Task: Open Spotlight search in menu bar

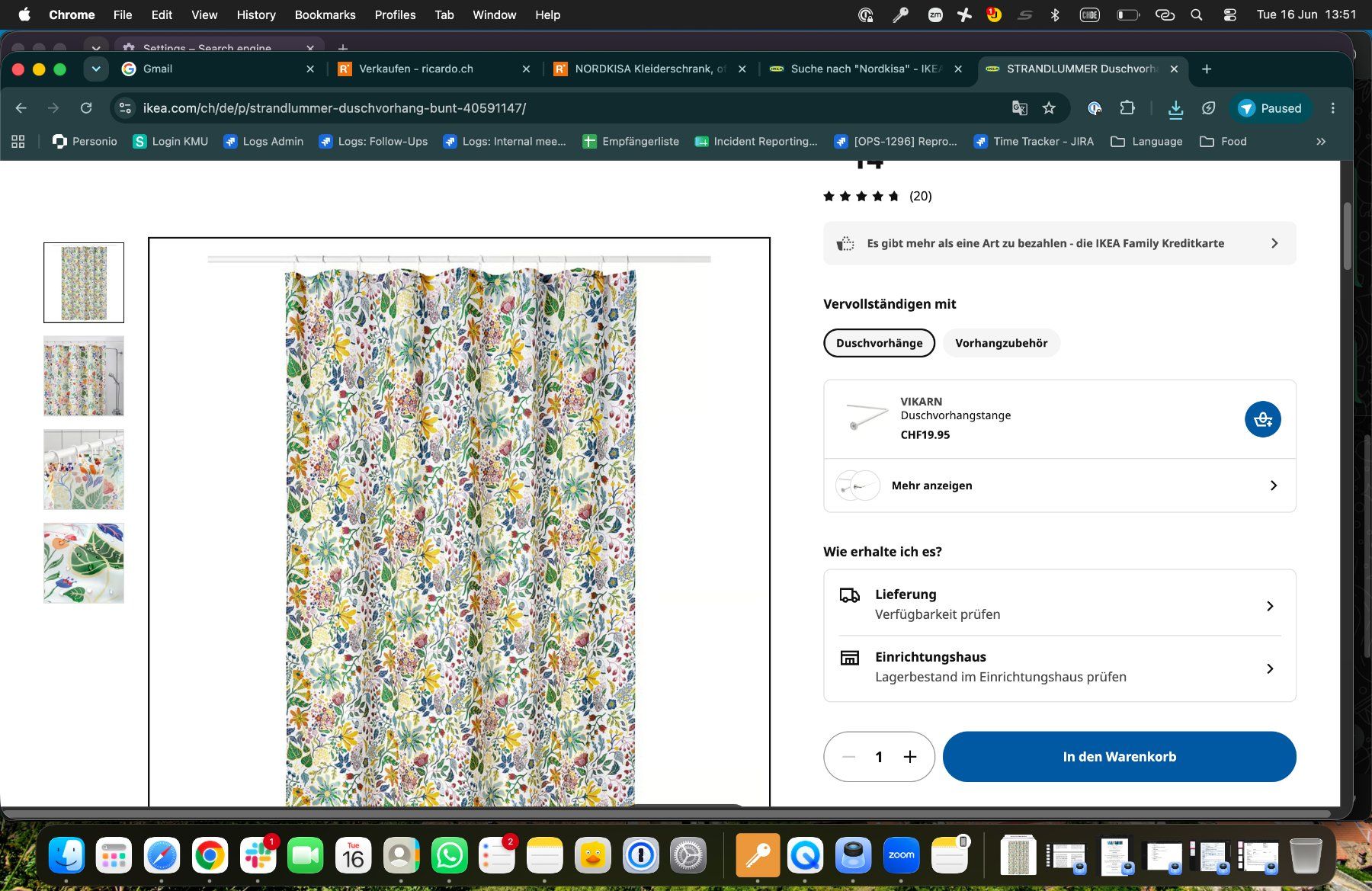Action: click(x=1197, y=14)
